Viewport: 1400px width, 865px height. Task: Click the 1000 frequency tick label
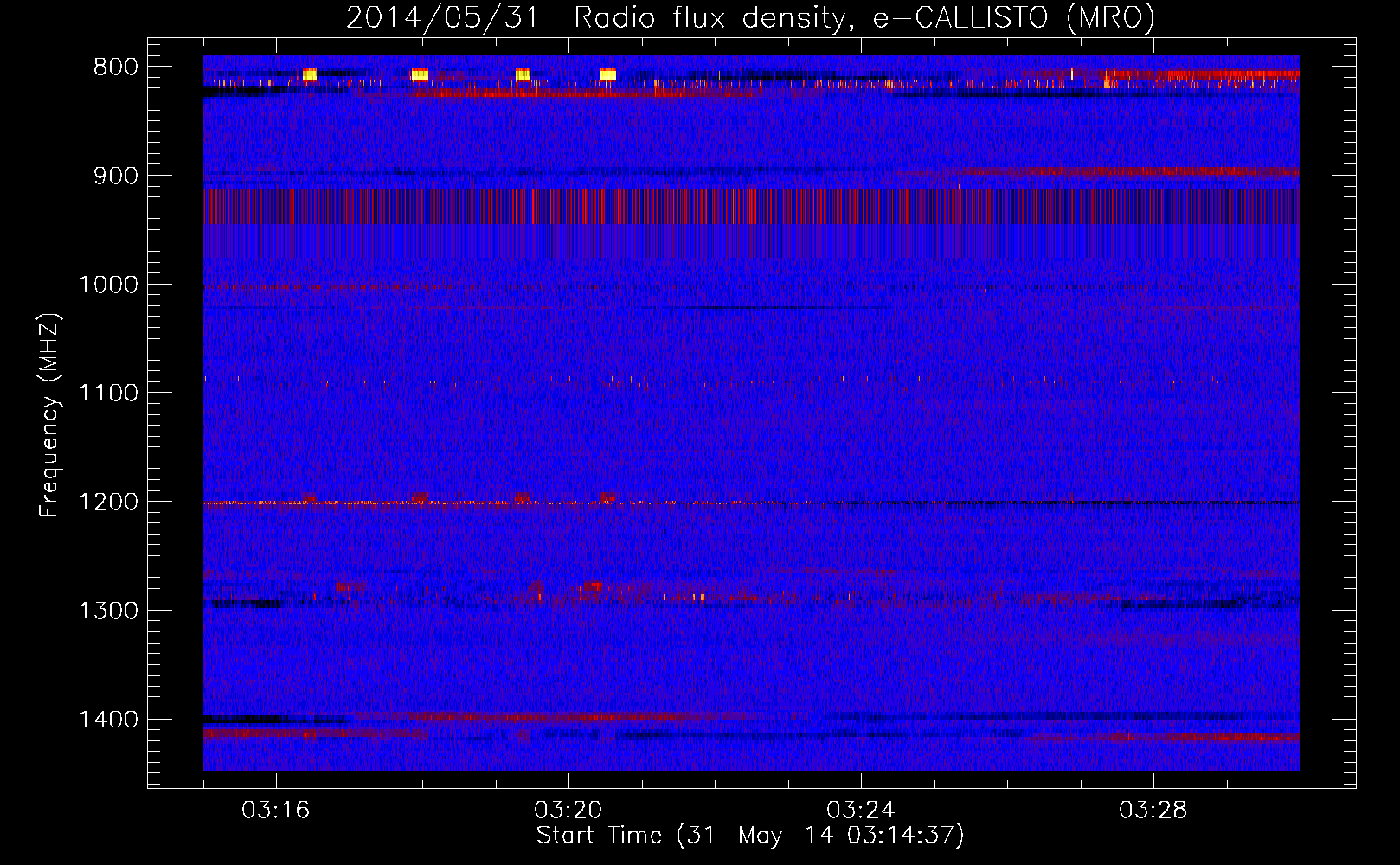[x=108, y=285]
